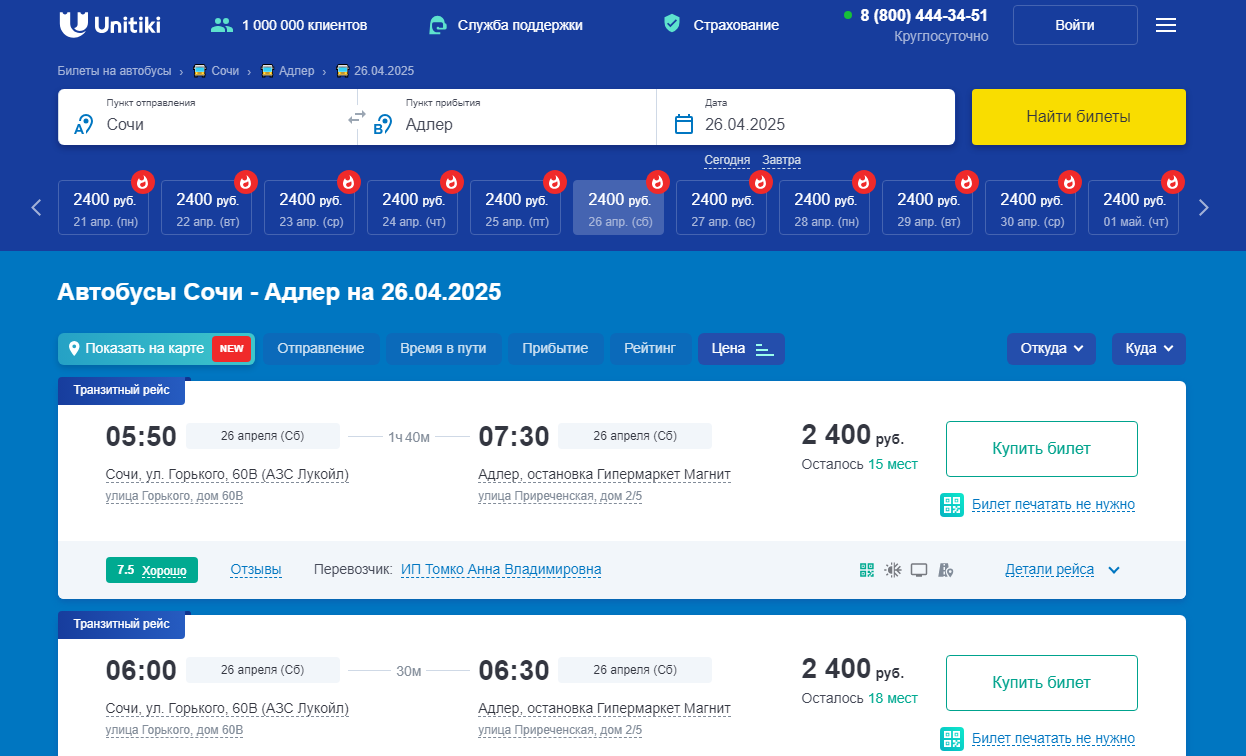The height and width of the screenshot is (756, 1246).
Task: Toggle sorting by Отправление
Action: pyautogui.click(x=321, y=349)
